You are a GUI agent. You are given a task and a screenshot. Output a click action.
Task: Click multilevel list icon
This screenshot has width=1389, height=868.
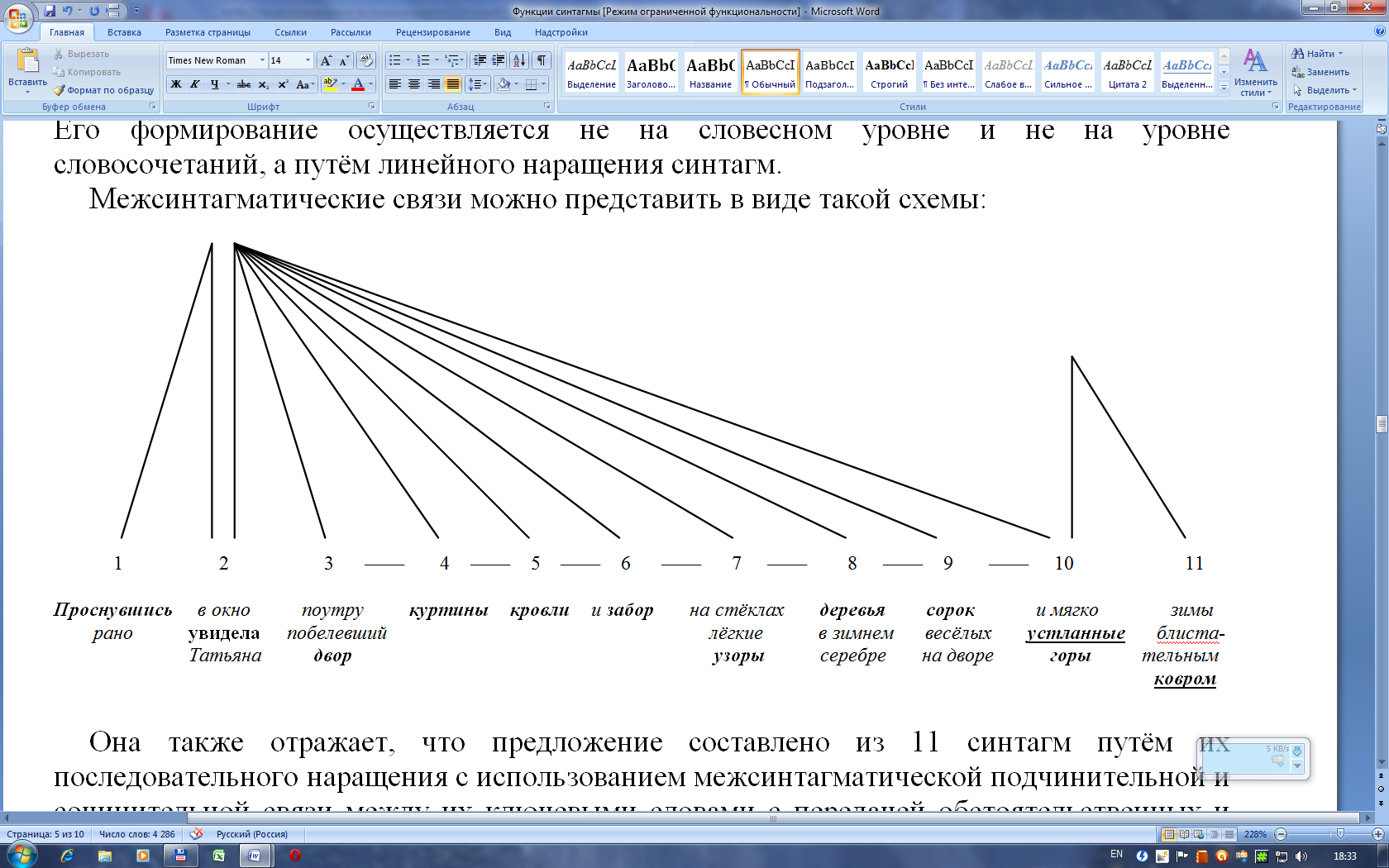click(451, 60)
